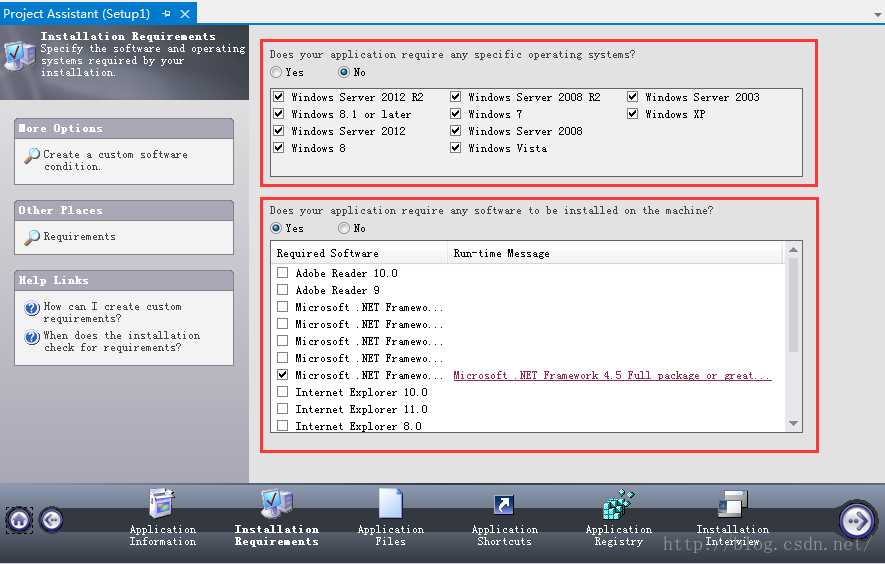
Task: Check Internet Explorer 11.0
Action: tap(283, 408)
